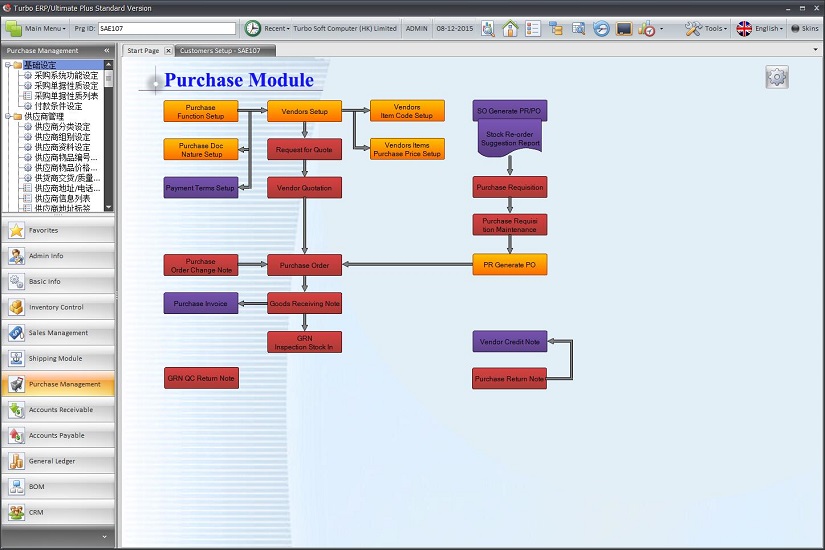
Task: Open the tab list dropdown arrow
Action: point(816,49)
